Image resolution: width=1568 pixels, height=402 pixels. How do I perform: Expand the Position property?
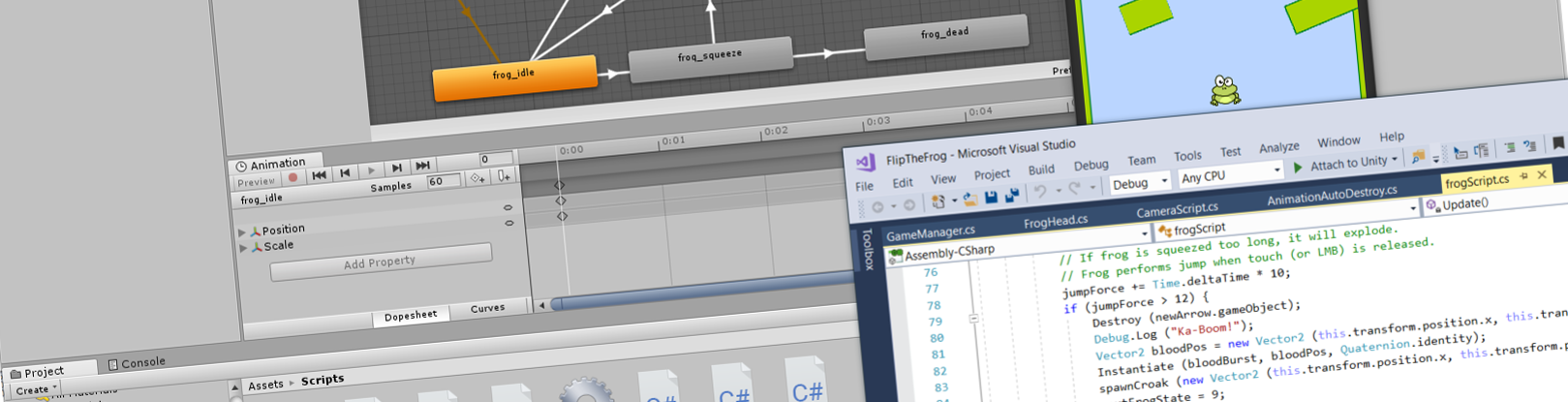coord(242,232)
